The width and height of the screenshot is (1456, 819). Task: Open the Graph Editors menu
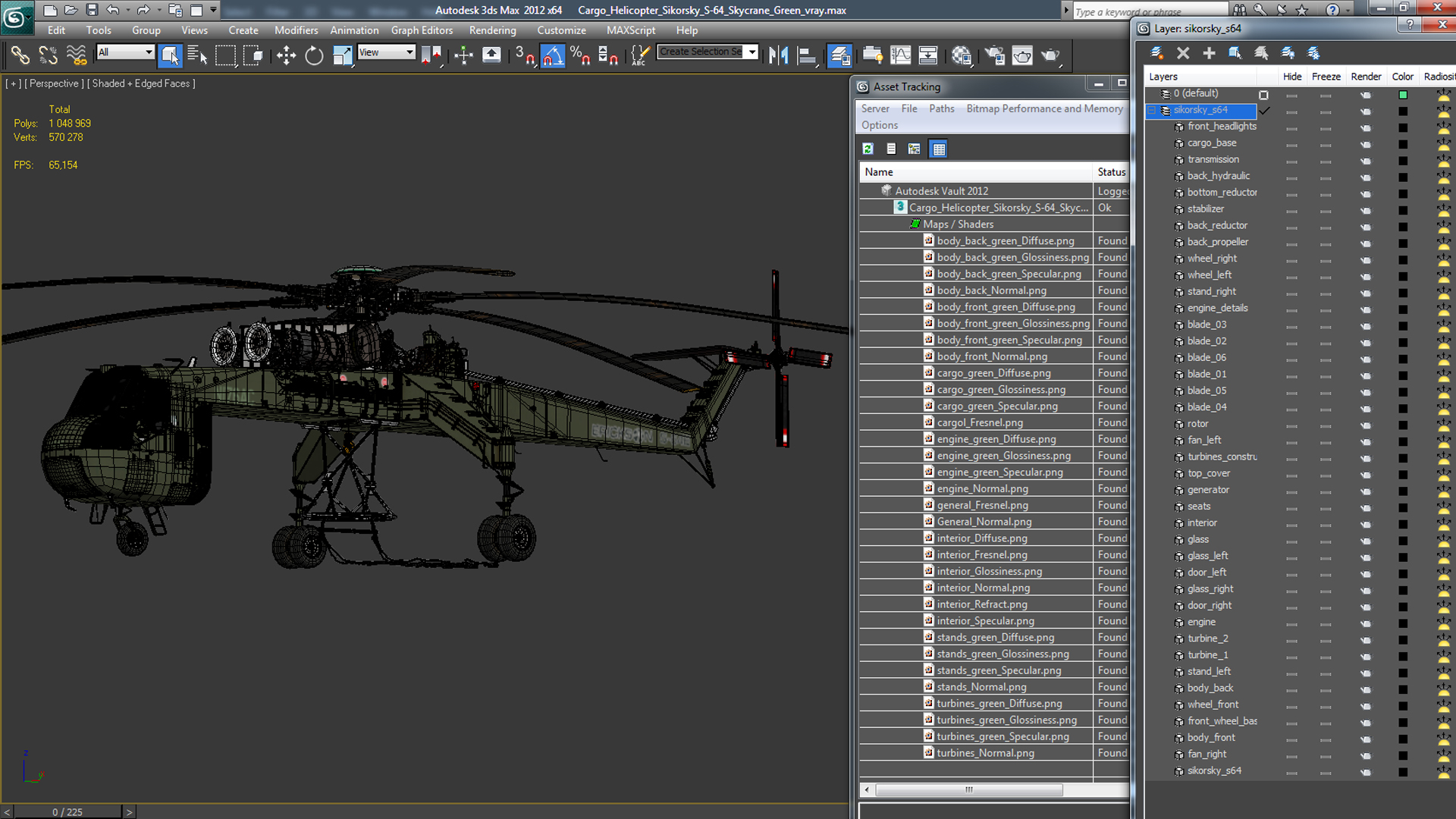tap(422, 30)
